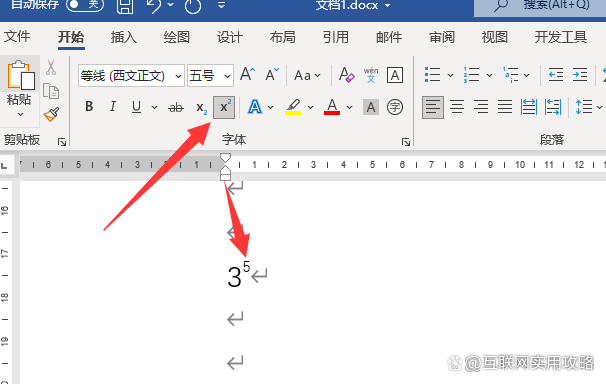Click the 文档1.docx title dropdown
Screen dimensions: 606x384
[x=353, y=5]
